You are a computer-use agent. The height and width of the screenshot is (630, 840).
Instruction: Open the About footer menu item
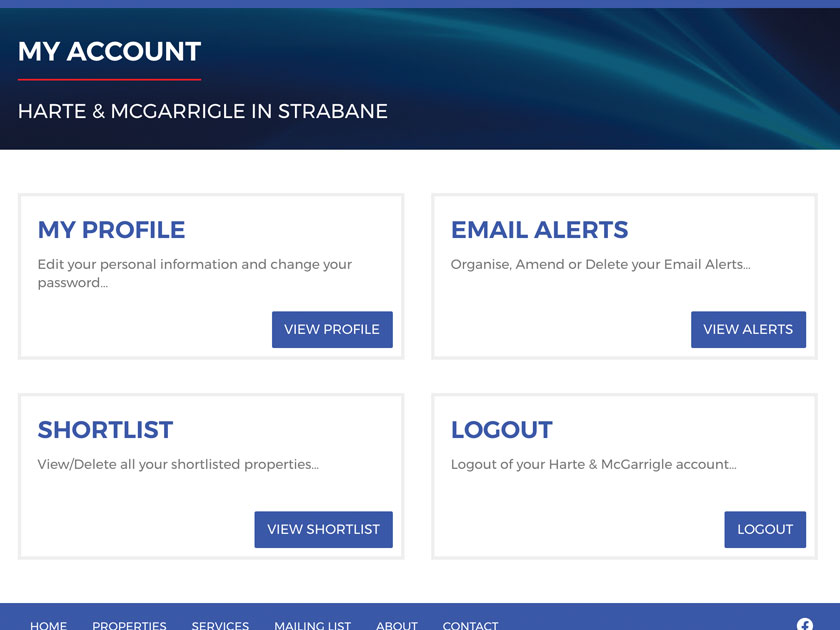pos(397,625)
